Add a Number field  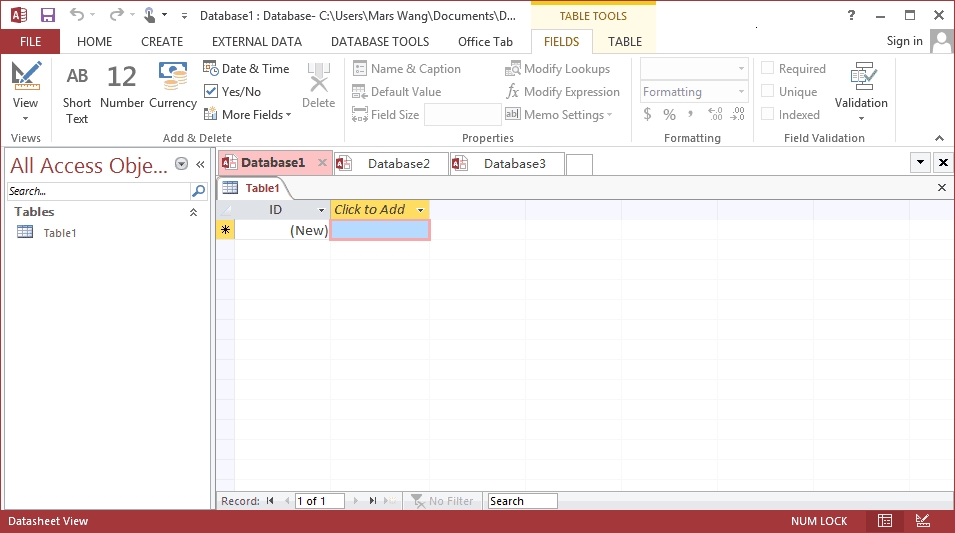point(122,86)
